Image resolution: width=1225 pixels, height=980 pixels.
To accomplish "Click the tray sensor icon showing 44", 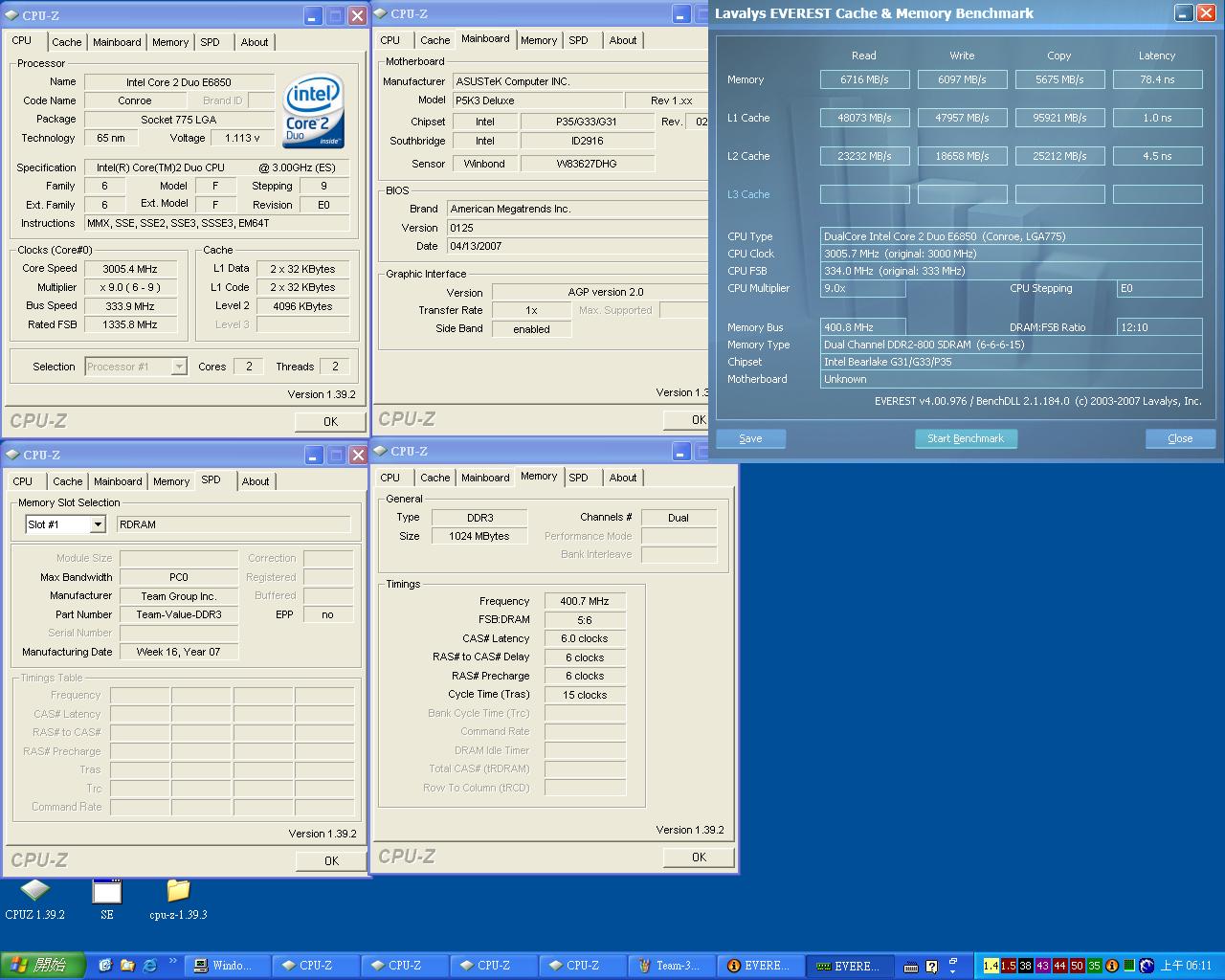I will point(1059,966).
